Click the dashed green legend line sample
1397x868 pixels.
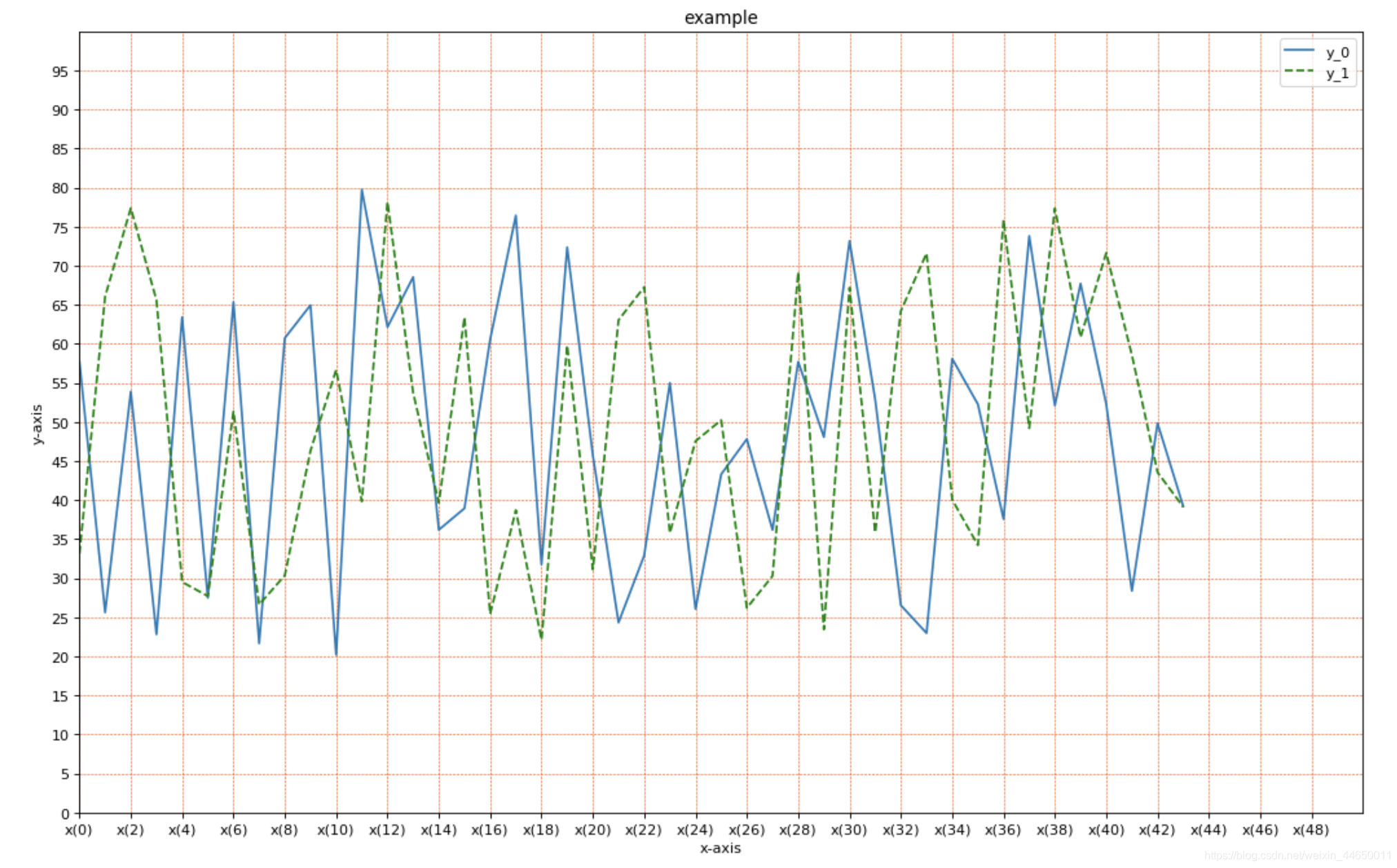[1299, 71]
